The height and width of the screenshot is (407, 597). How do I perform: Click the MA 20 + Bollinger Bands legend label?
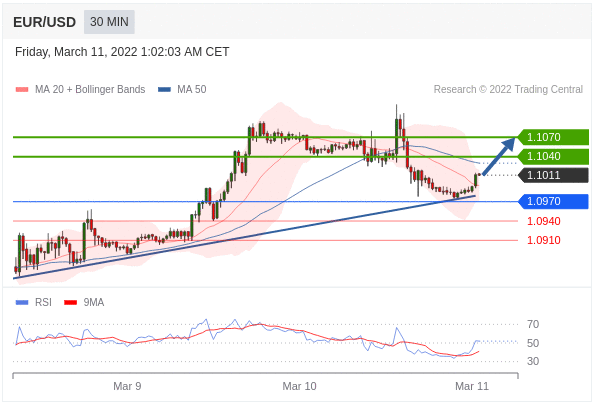(90, 89)
